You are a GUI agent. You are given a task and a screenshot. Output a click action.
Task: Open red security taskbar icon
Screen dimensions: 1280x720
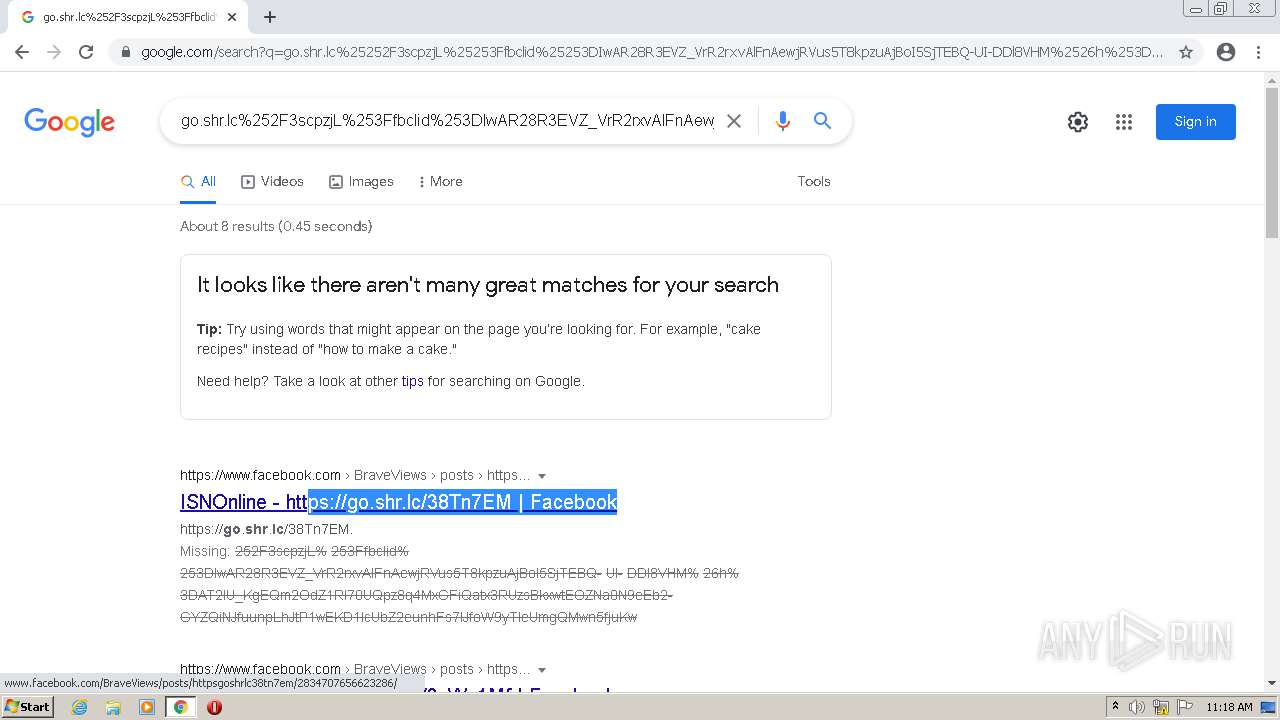click(x=214, y=707)
